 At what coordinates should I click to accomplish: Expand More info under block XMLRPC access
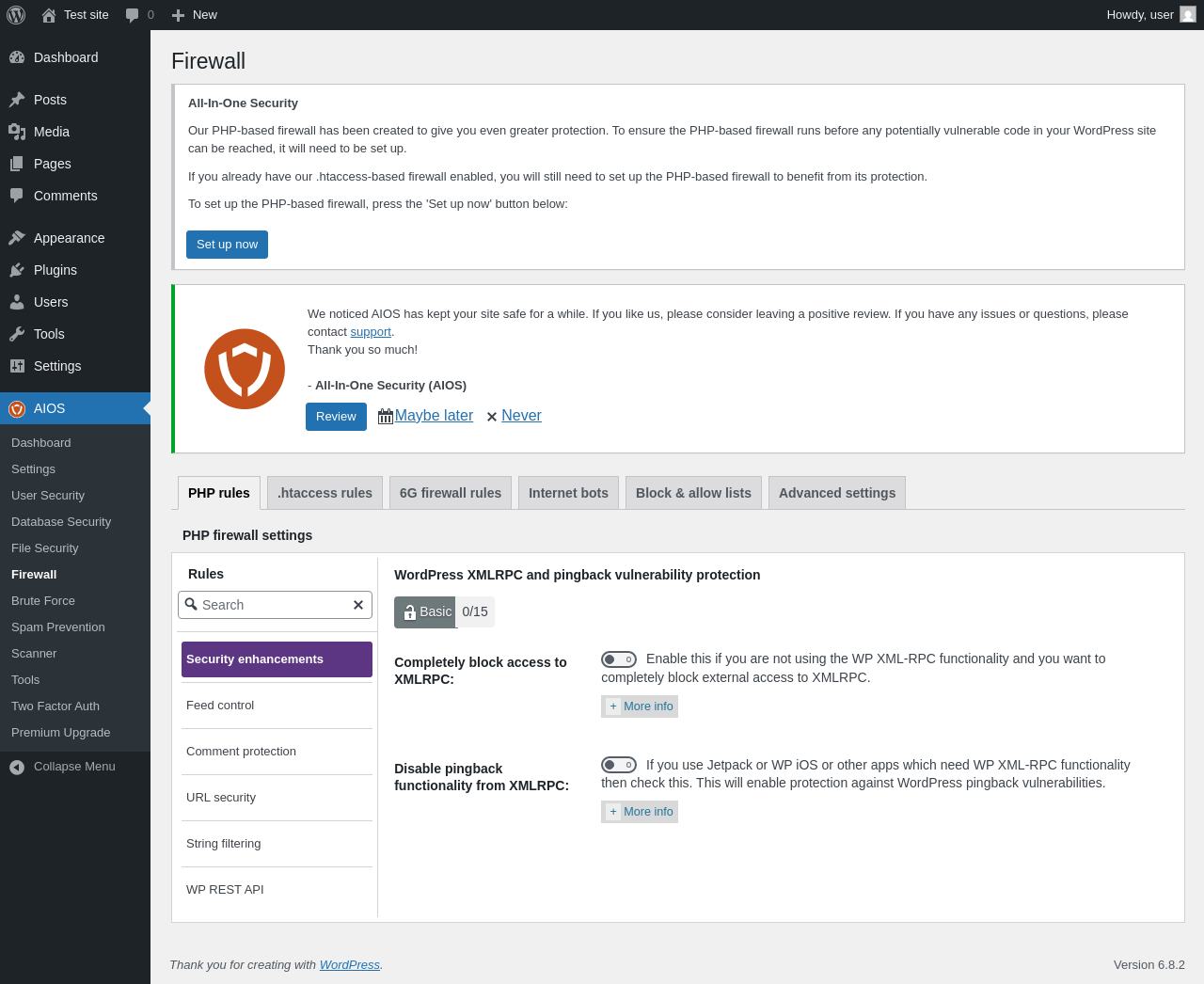pos(640,706)
